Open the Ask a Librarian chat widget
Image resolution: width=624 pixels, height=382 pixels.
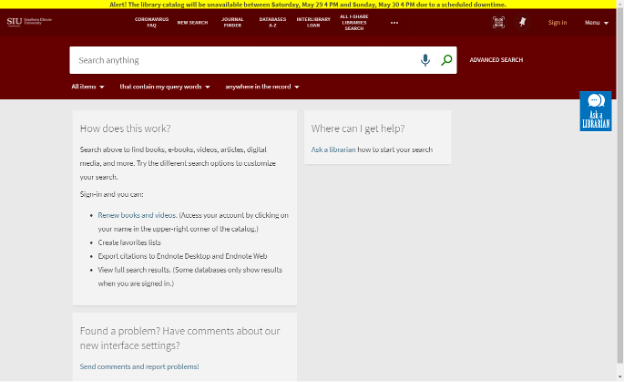(595, 111)
